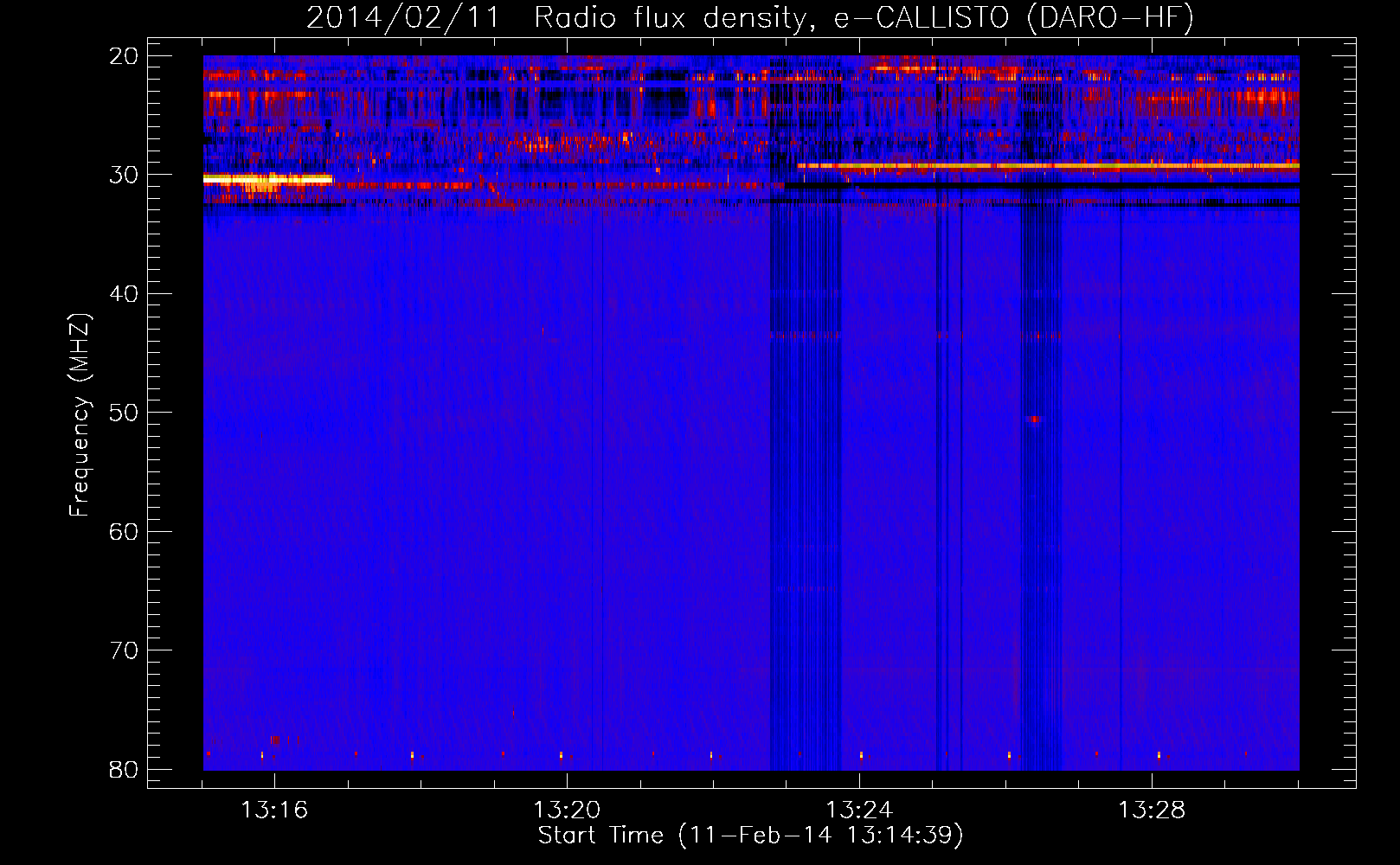Click the 20 frequency tick label
The image size is (1400, 865).
(x=124, y=56)
